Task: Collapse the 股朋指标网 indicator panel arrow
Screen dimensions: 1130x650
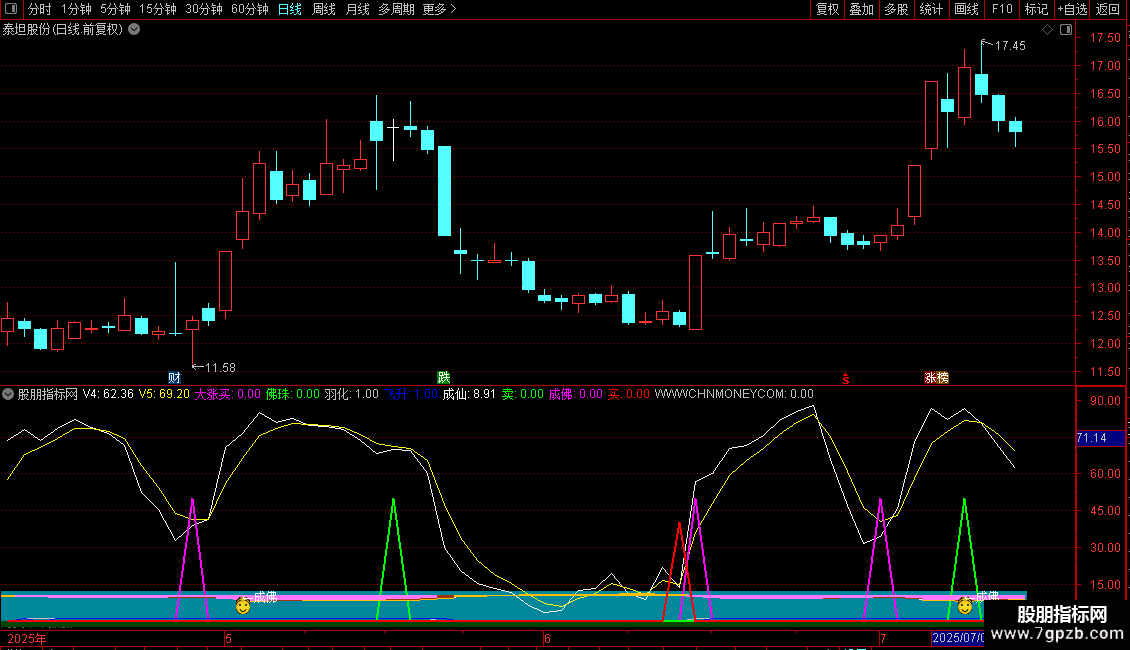Action: tap(8, 394)
